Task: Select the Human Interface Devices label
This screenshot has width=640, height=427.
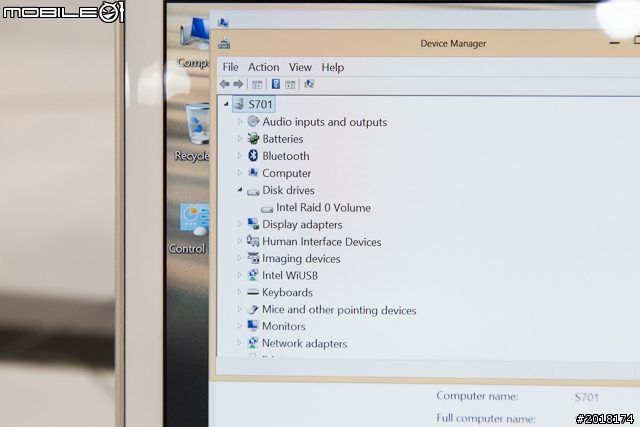Action: pos(322,242)
